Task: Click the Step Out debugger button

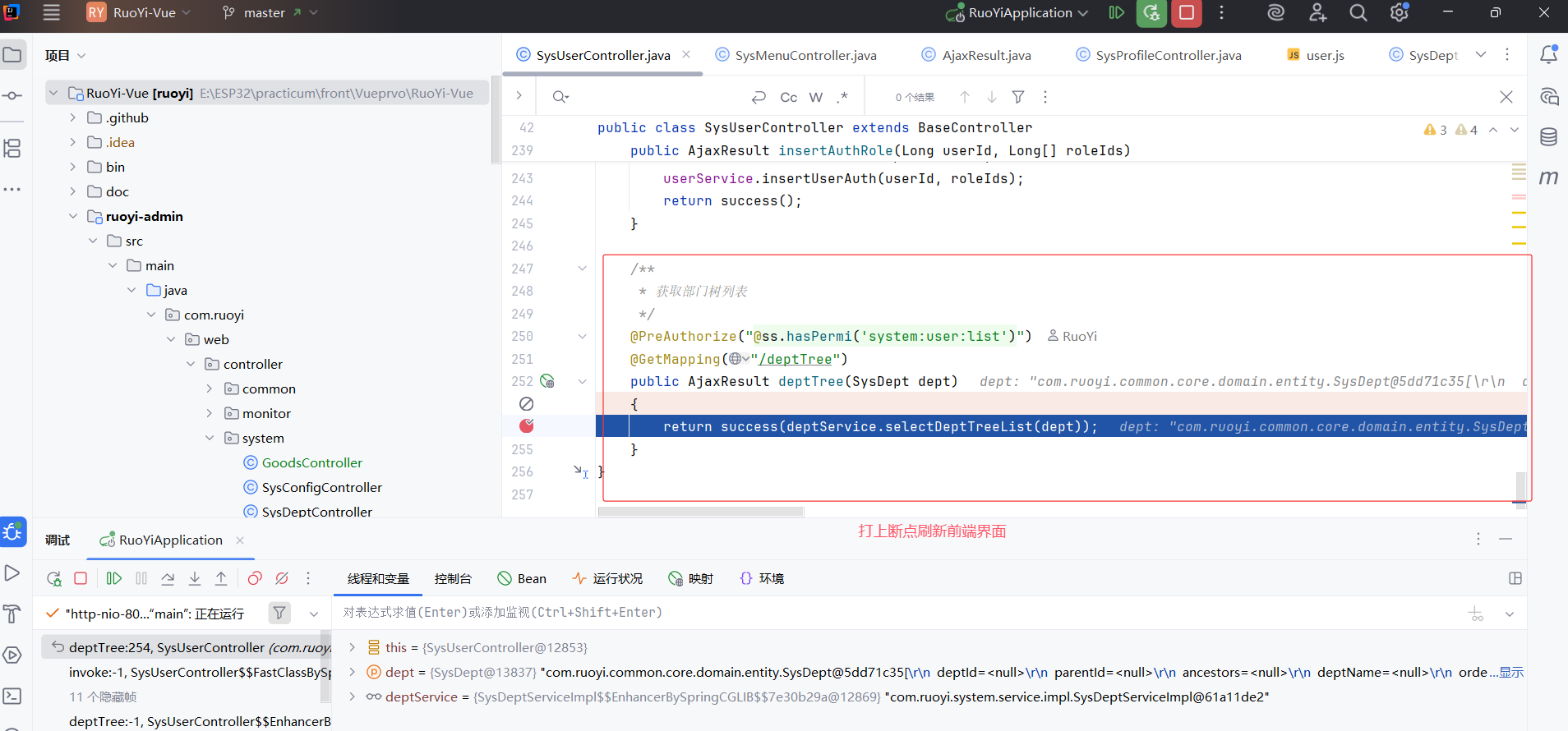Action: pos(221,578)
